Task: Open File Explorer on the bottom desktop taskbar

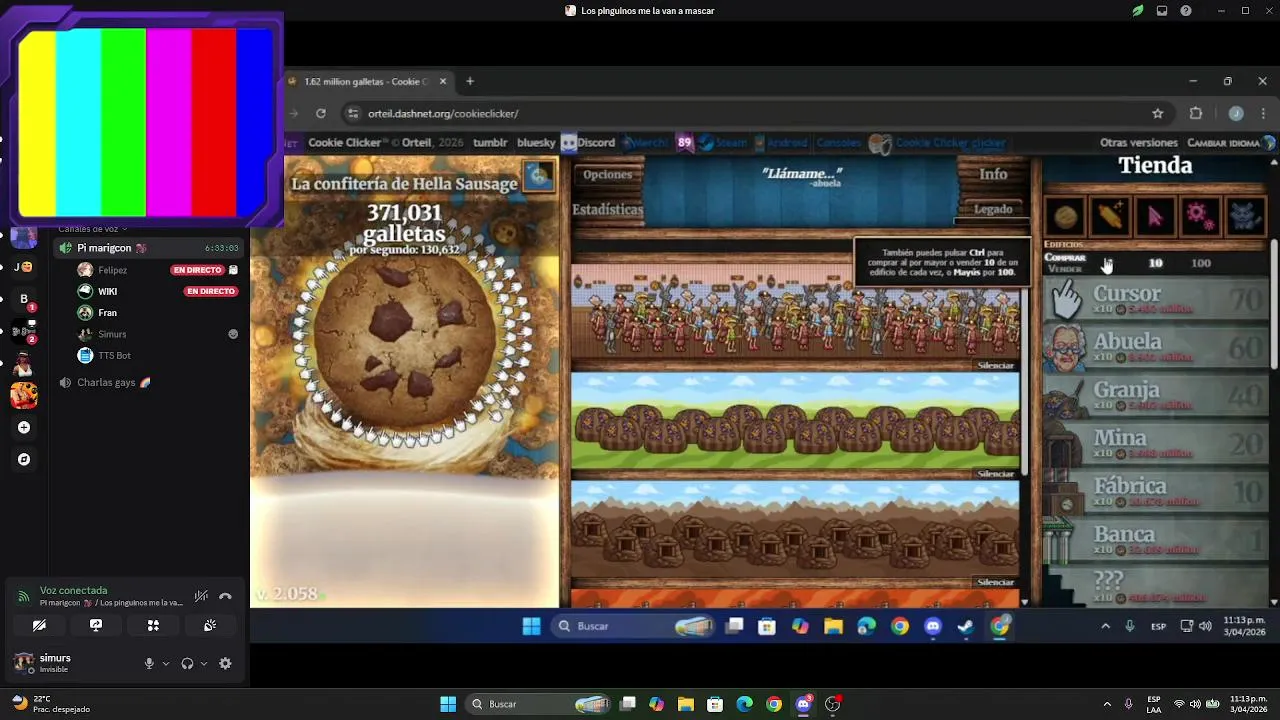Action: click(686, 704)
